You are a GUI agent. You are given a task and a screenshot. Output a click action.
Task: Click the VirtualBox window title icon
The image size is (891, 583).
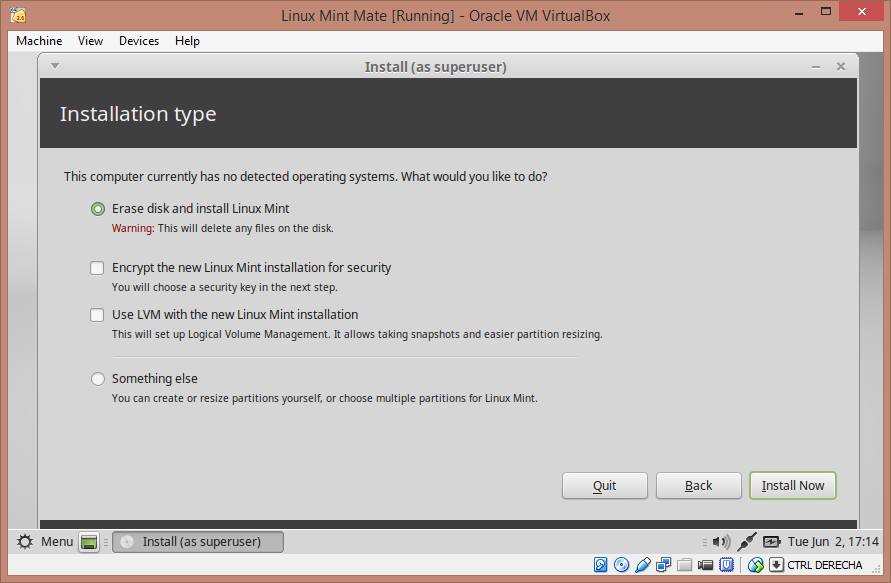(x=18, y=15)
